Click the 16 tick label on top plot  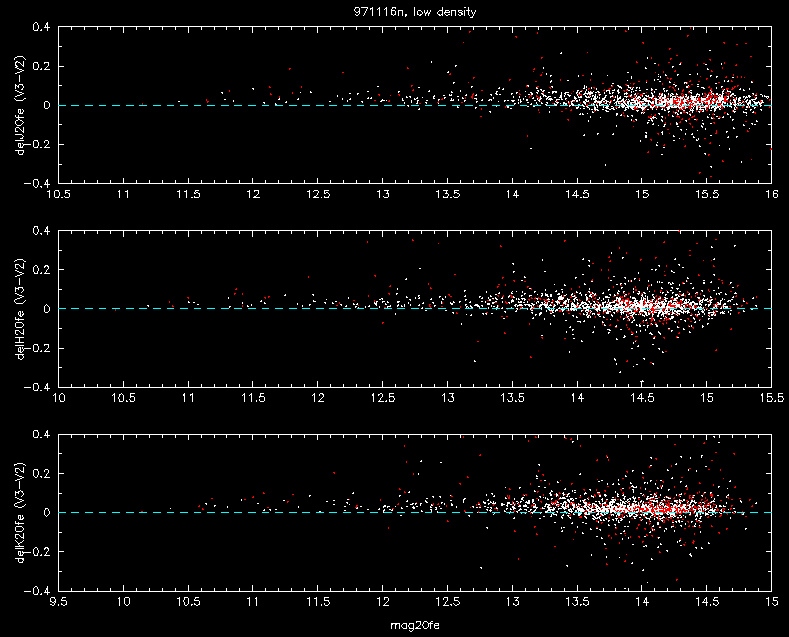(771, 194)
